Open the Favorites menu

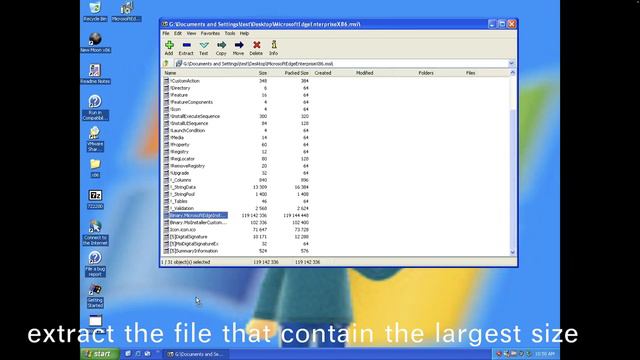210,33
